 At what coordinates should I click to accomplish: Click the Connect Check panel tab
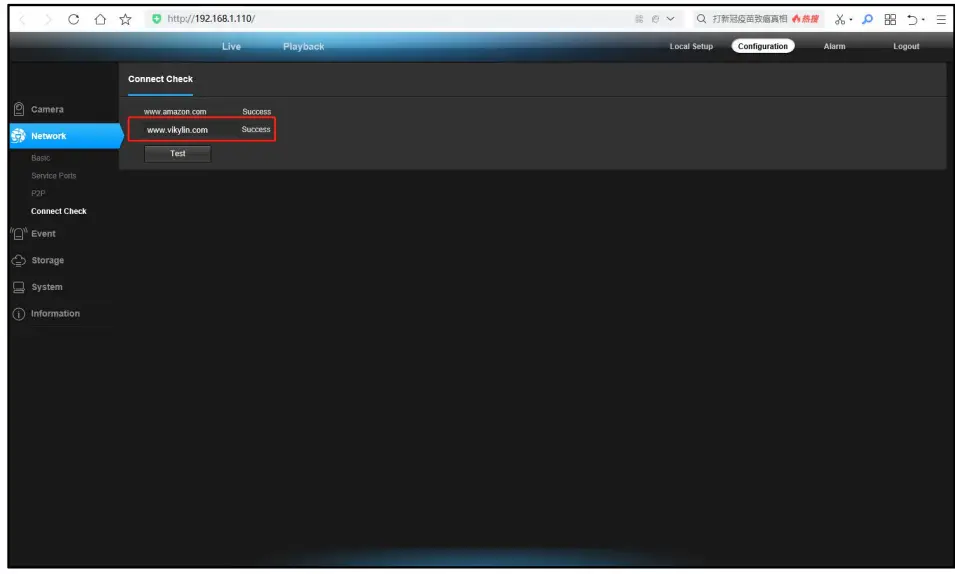click(x=160, y=79)
